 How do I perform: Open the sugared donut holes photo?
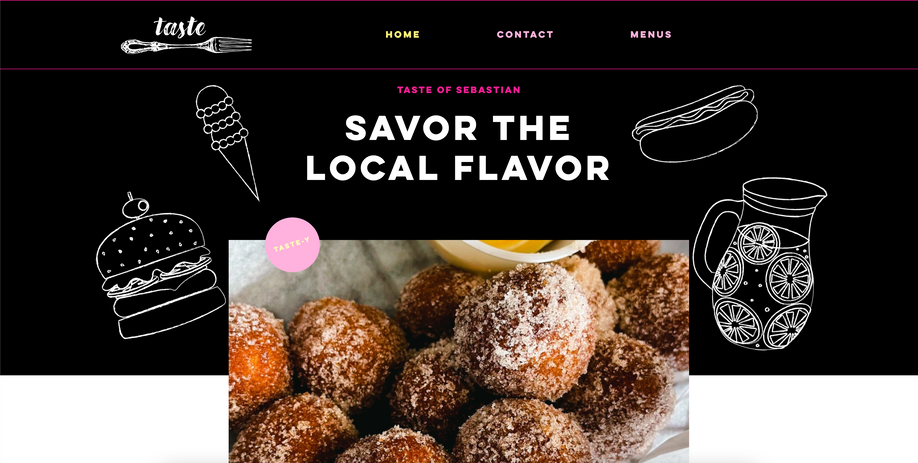458,351
